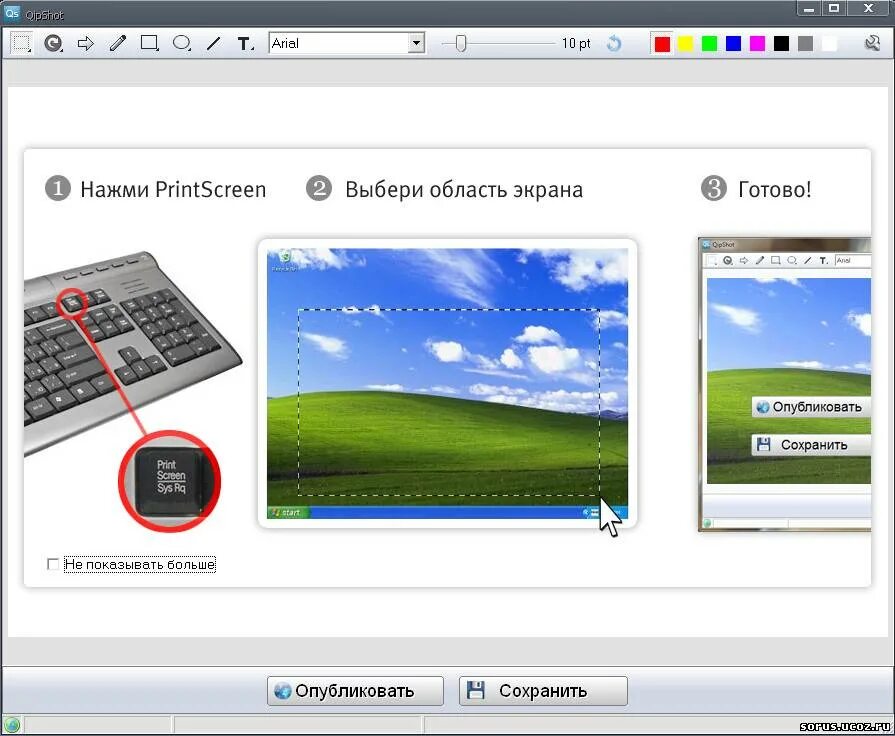Click the globe icon in status bar
Screen dimensions: 895x736
click(12, 725)
